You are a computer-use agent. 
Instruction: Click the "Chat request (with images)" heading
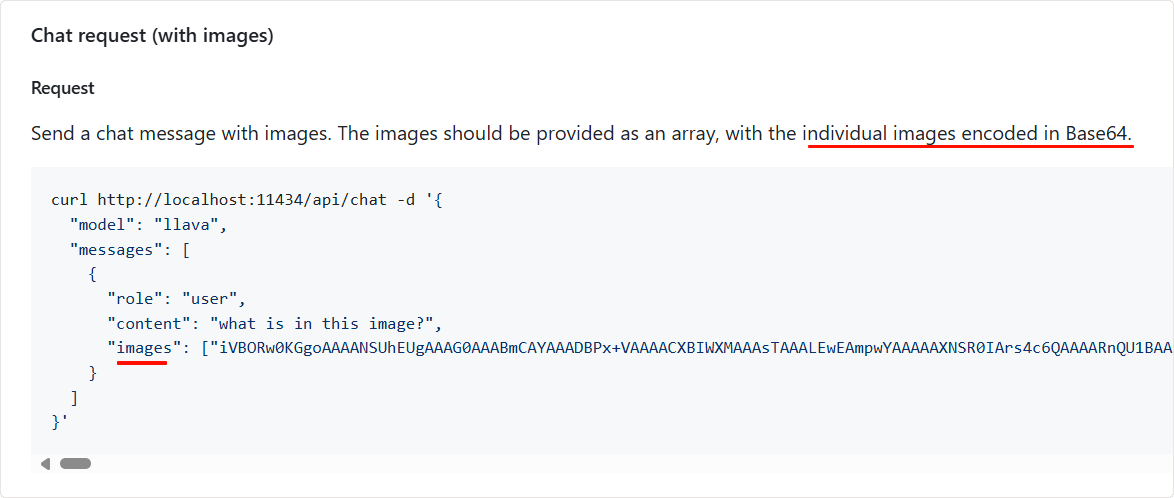[x=152, y=36]
